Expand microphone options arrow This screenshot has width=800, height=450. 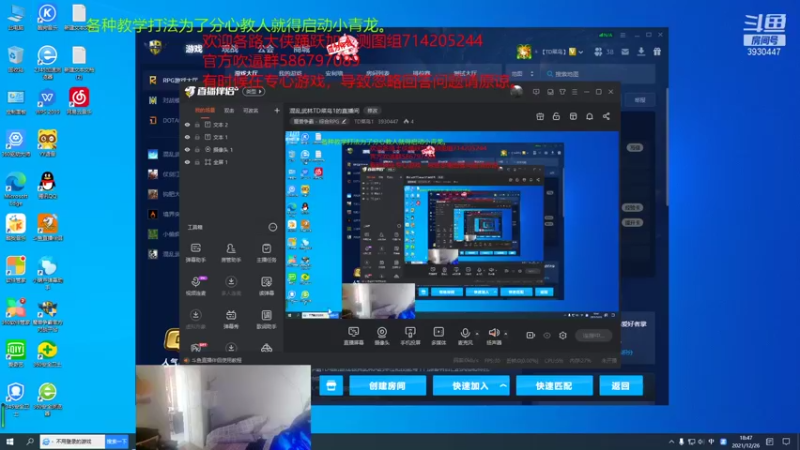(x=477, y=334)
